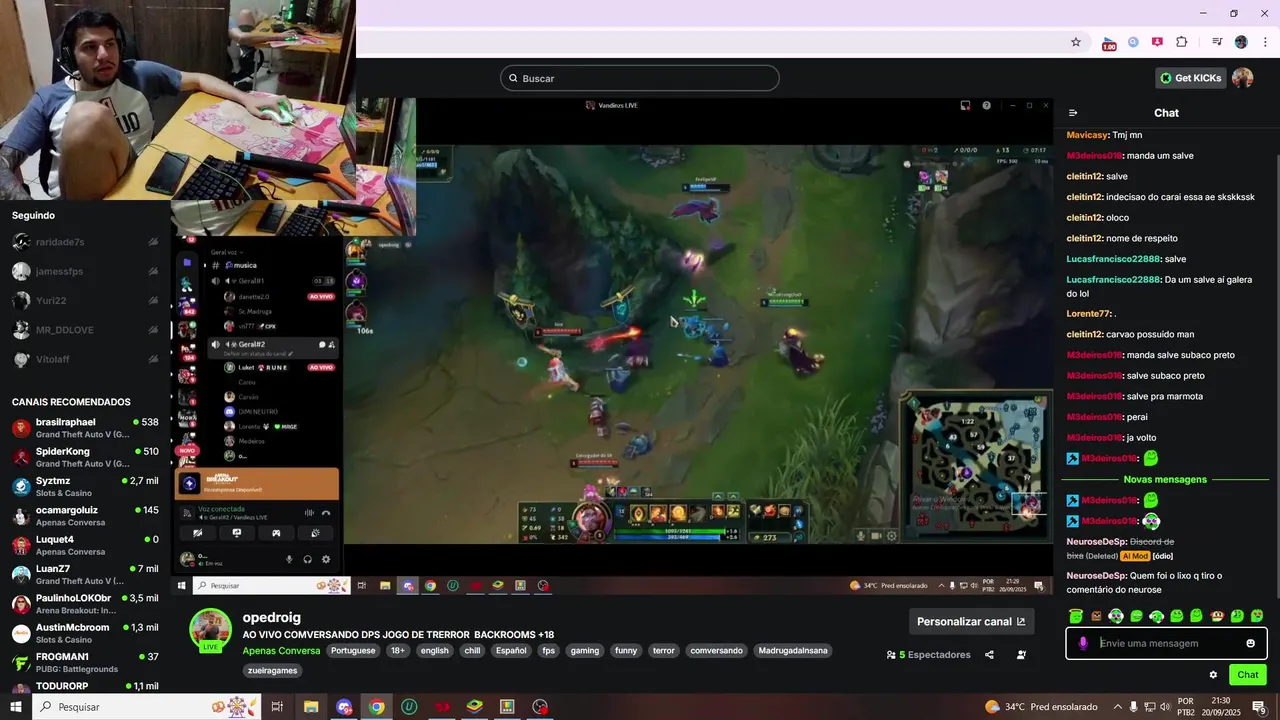The width and height of the screenshot is (1280, 720).
Task: Collapse the chat panel with arrow icon
Action: [1073, 113]
